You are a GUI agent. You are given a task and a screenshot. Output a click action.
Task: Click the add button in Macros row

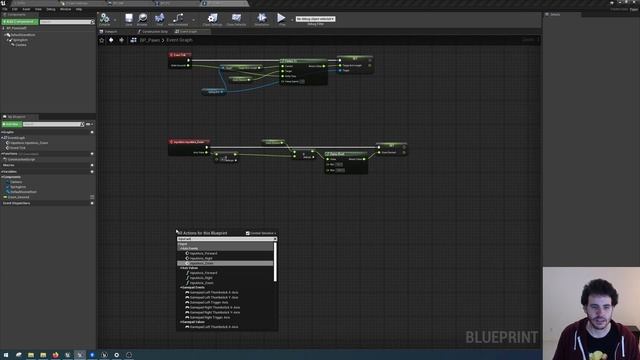pyautogui.click(x=92, y=165)
